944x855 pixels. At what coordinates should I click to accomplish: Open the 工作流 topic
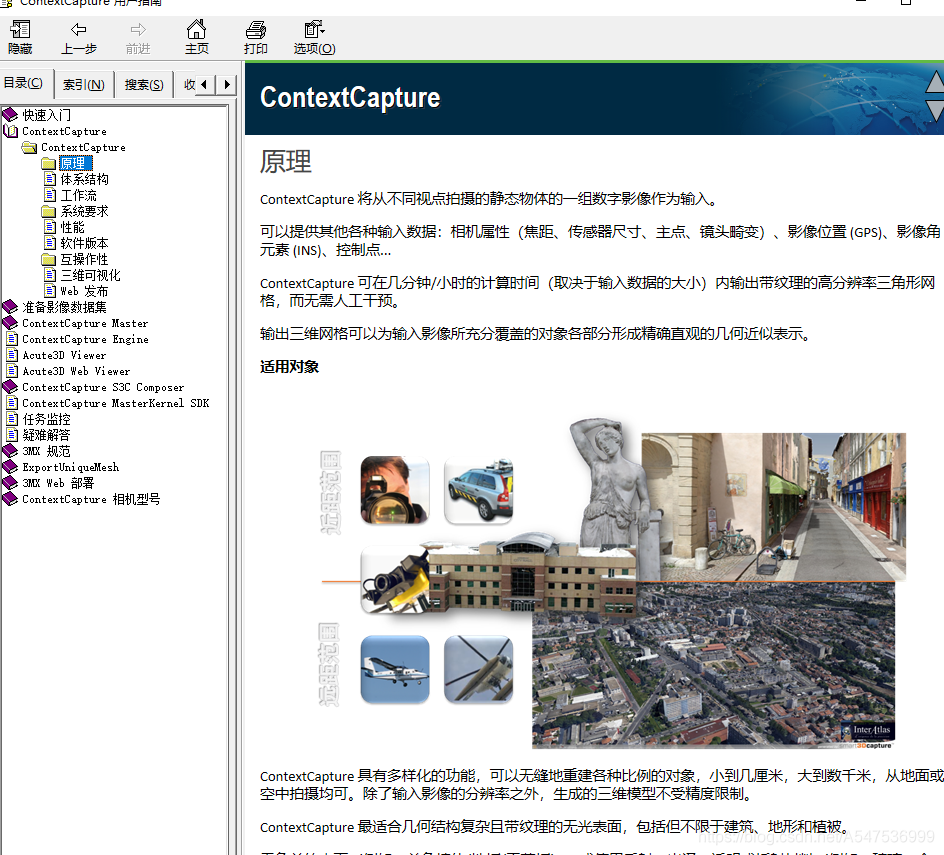pos(78,195)
